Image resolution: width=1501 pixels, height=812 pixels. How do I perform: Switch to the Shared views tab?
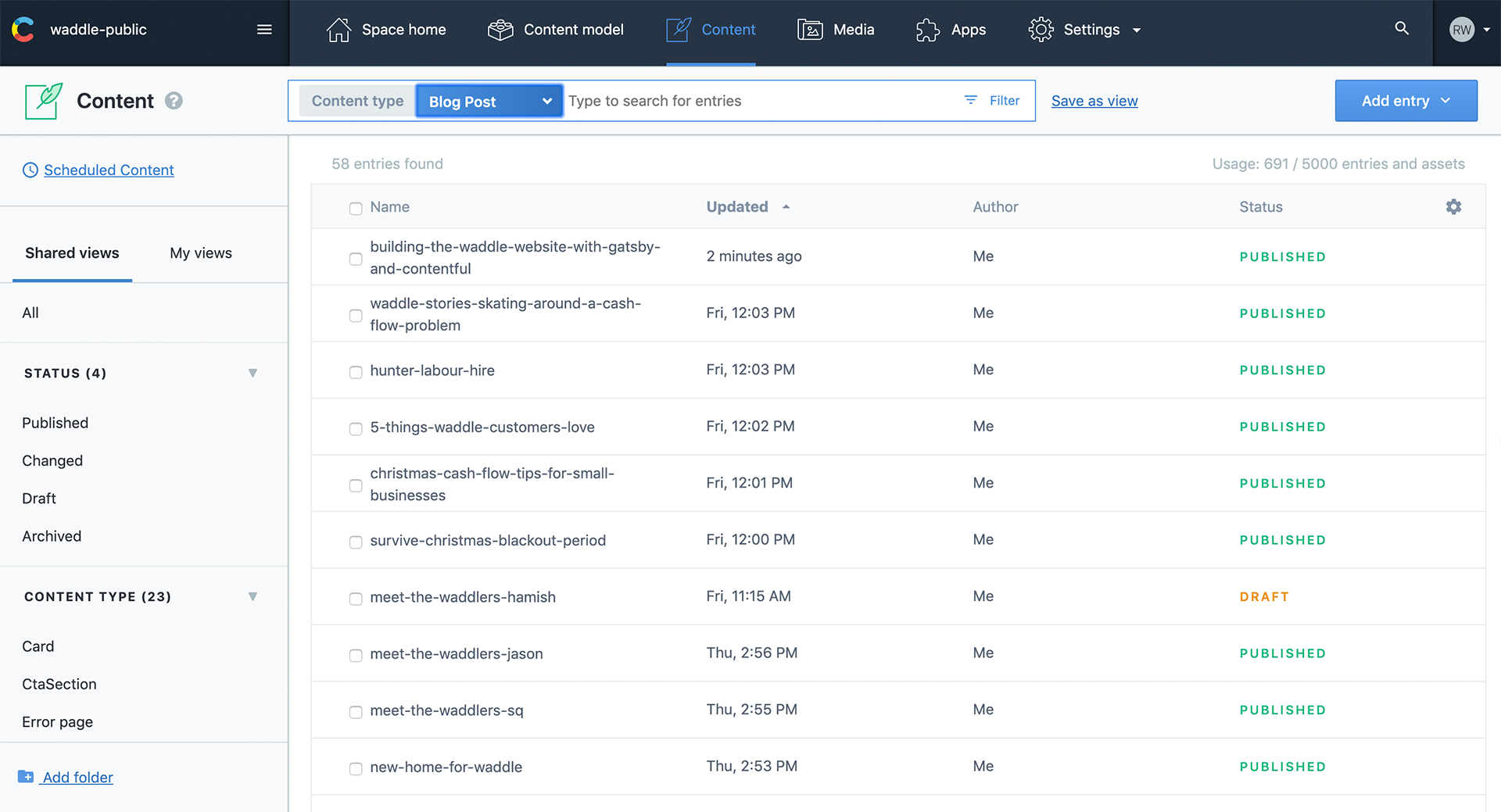pos(72,253)
